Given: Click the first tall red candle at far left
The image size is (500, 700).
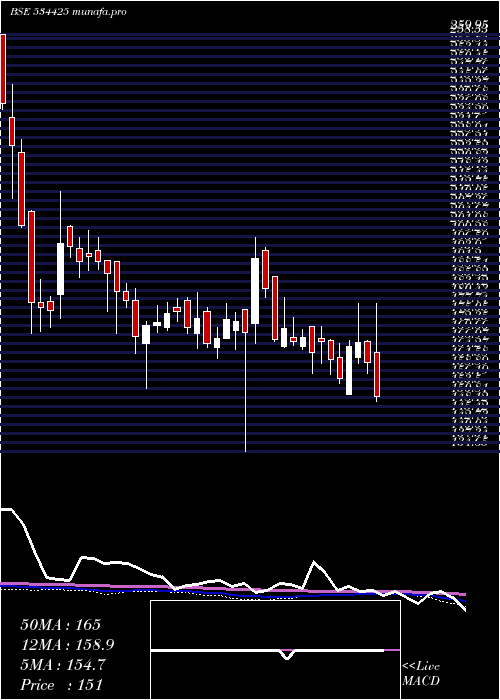Looking at the screenshot, I should coord(3,69).
